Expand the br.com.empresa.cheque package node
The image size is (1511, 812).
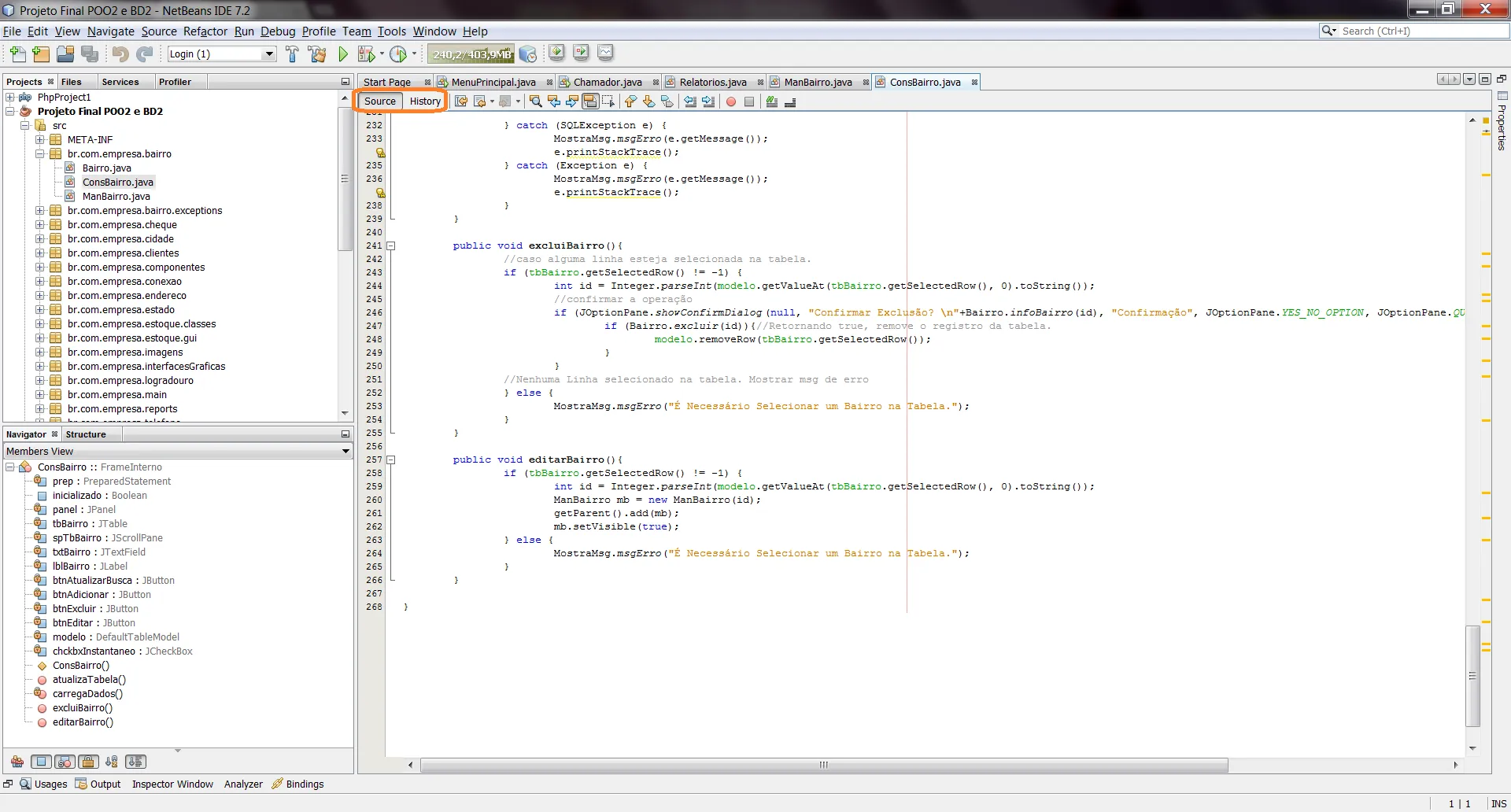(39, 225)
